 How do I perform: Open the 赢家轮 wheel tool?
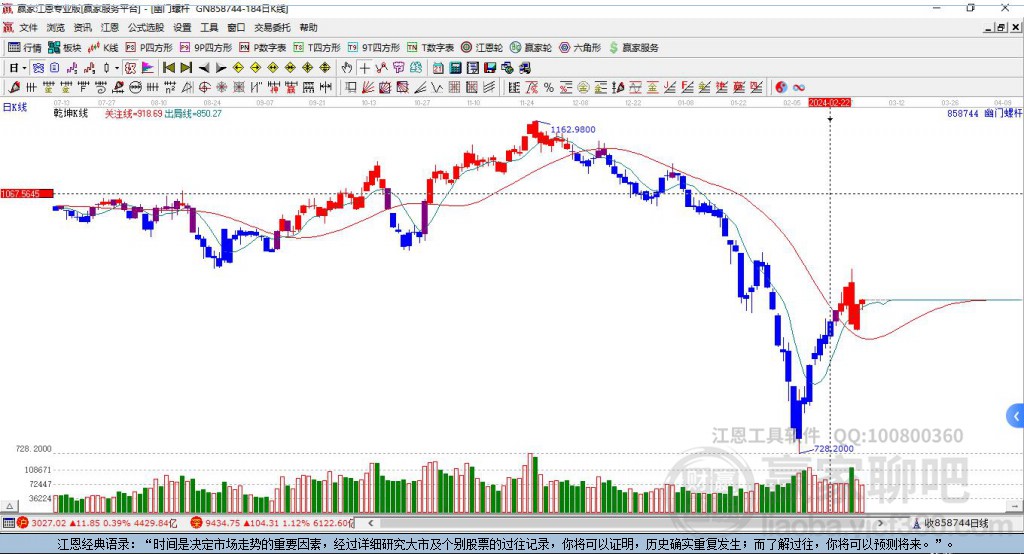[531, 48]
